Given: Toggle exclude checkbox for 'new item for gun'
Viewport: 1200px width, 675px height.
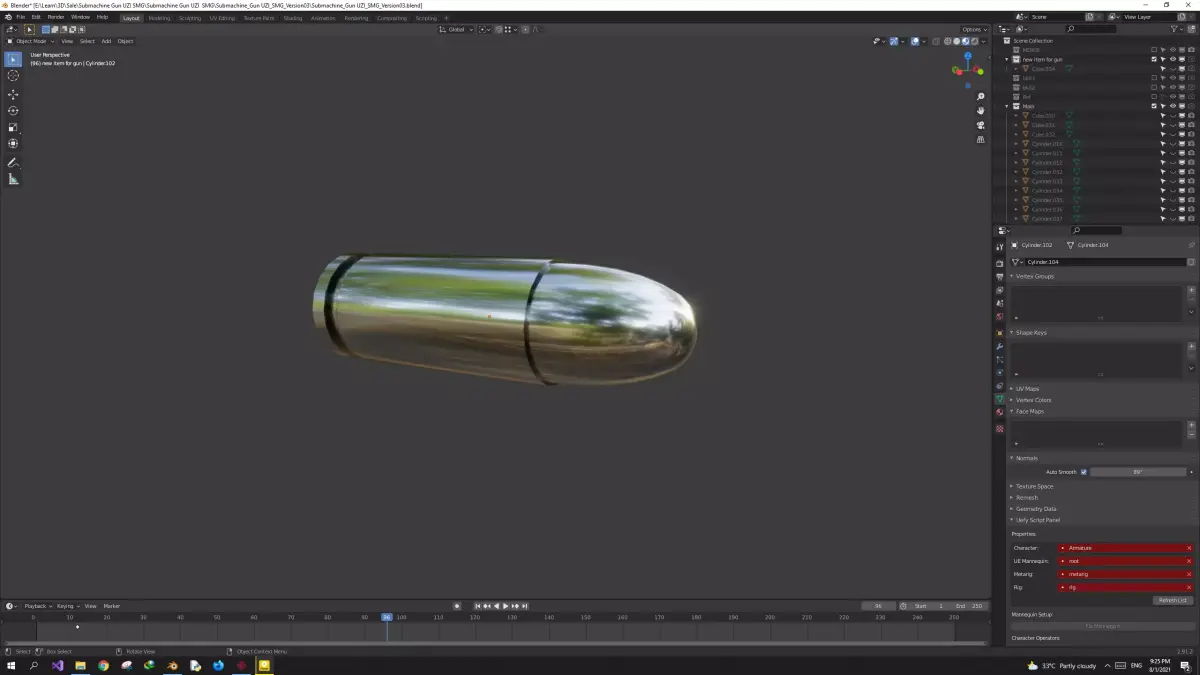Looking at the screenshot, I should pyautogui.click(x=1154, y=59).
